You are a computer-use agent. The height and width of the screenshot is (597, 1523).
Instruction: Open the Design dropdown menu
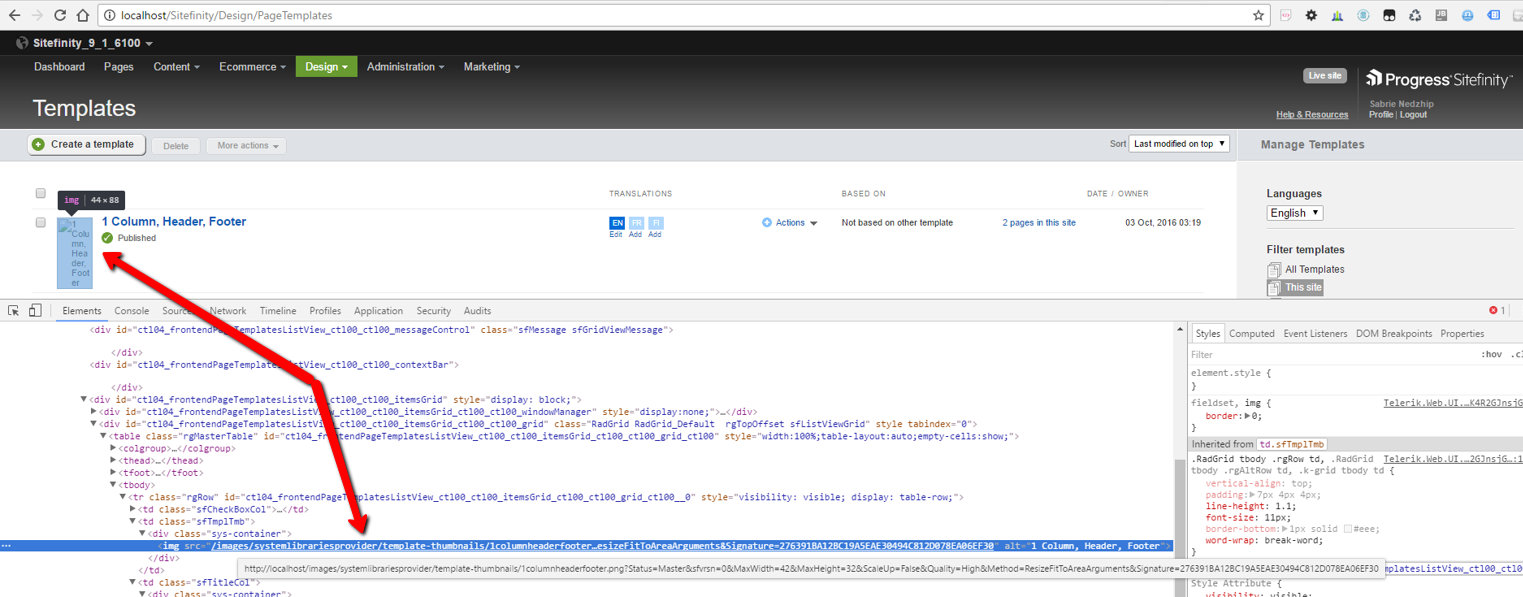click(326, 67)
